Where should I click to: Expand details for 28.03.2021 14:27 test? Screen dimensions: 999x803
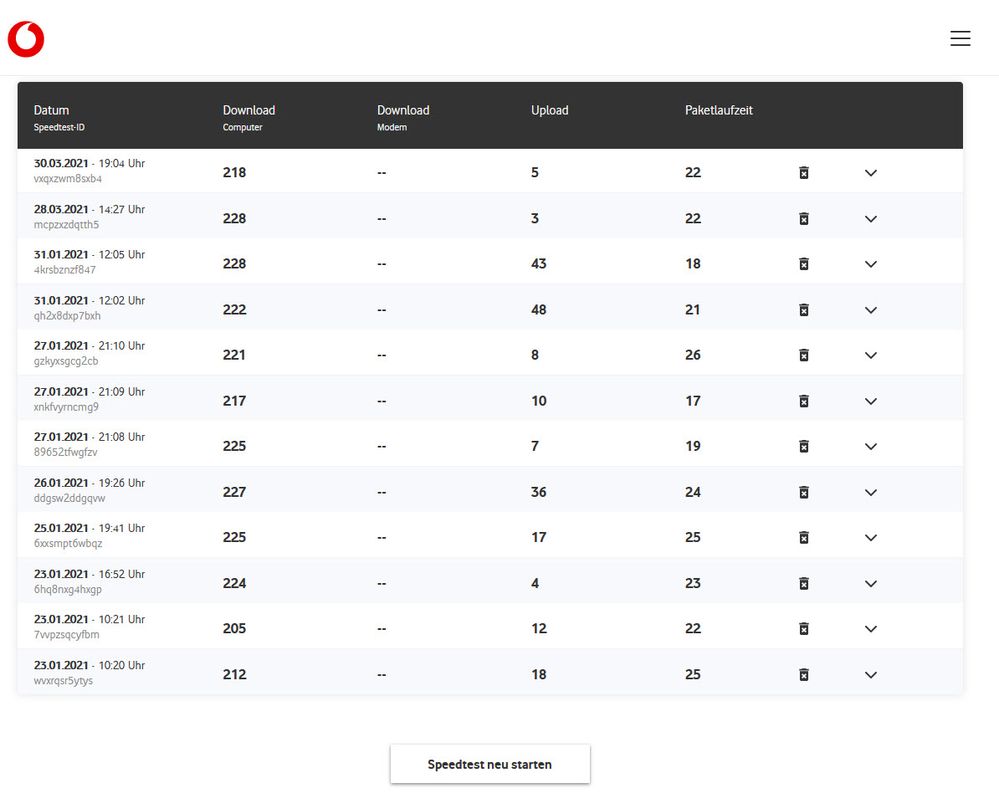(871, 219)
